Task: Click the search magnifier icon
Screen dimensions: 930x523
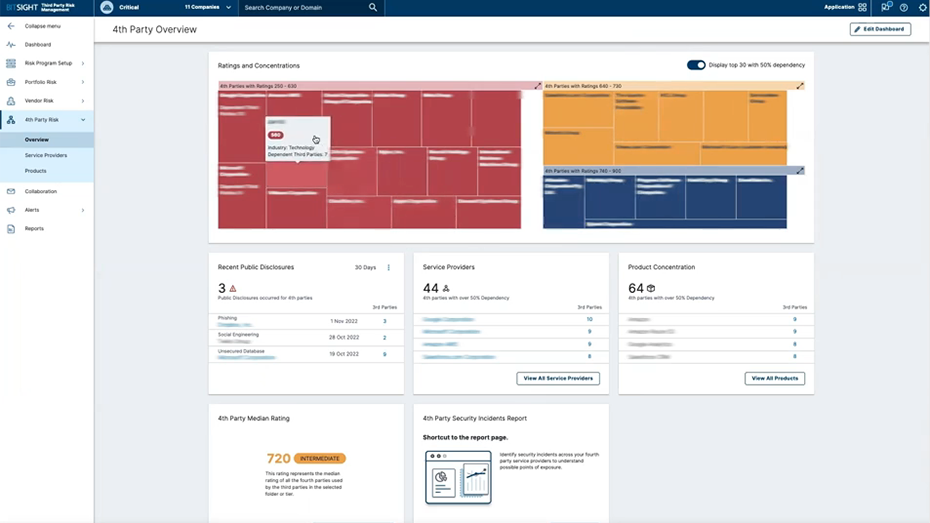Action: click(x=373, y=7)
